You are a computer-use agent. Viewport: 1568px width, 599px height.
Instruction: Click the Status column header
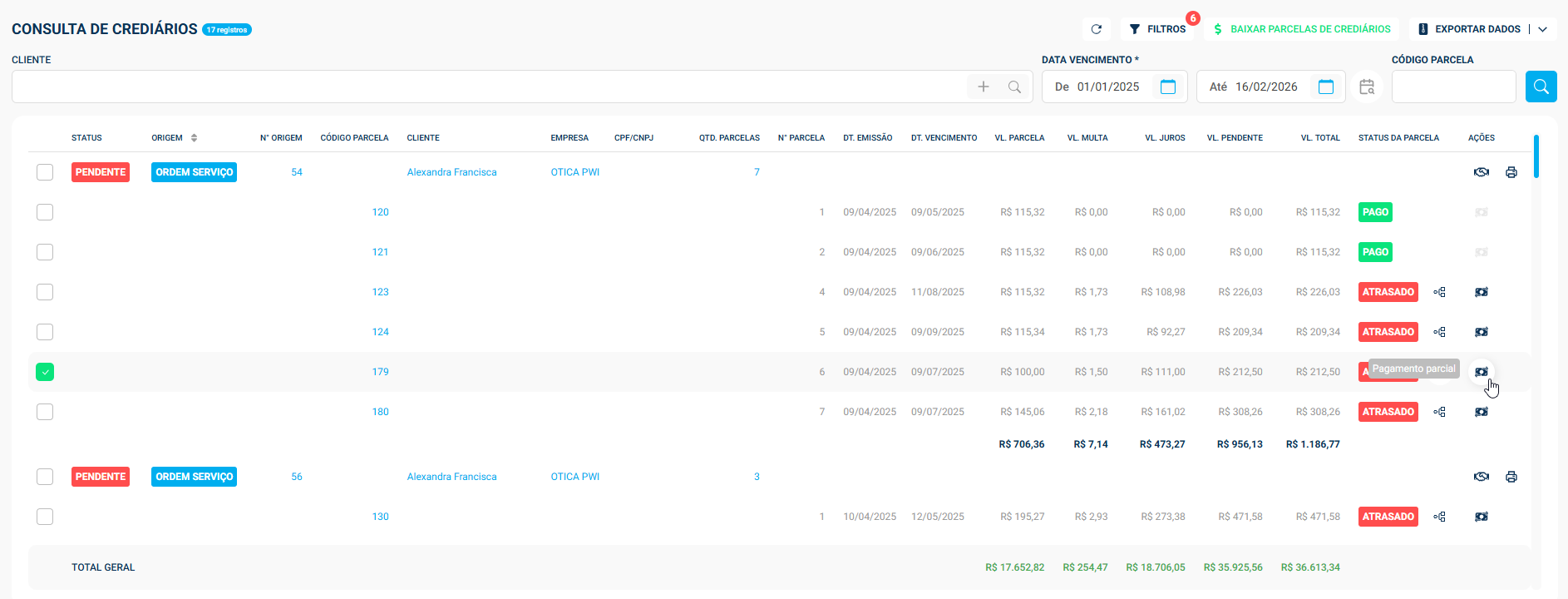point(86,138)
